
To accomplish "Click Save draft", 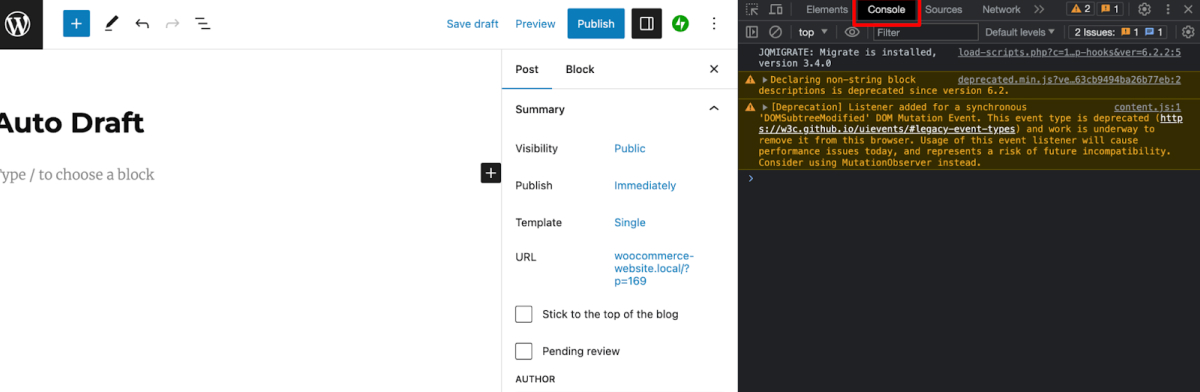I will click(x=472, y=23).
